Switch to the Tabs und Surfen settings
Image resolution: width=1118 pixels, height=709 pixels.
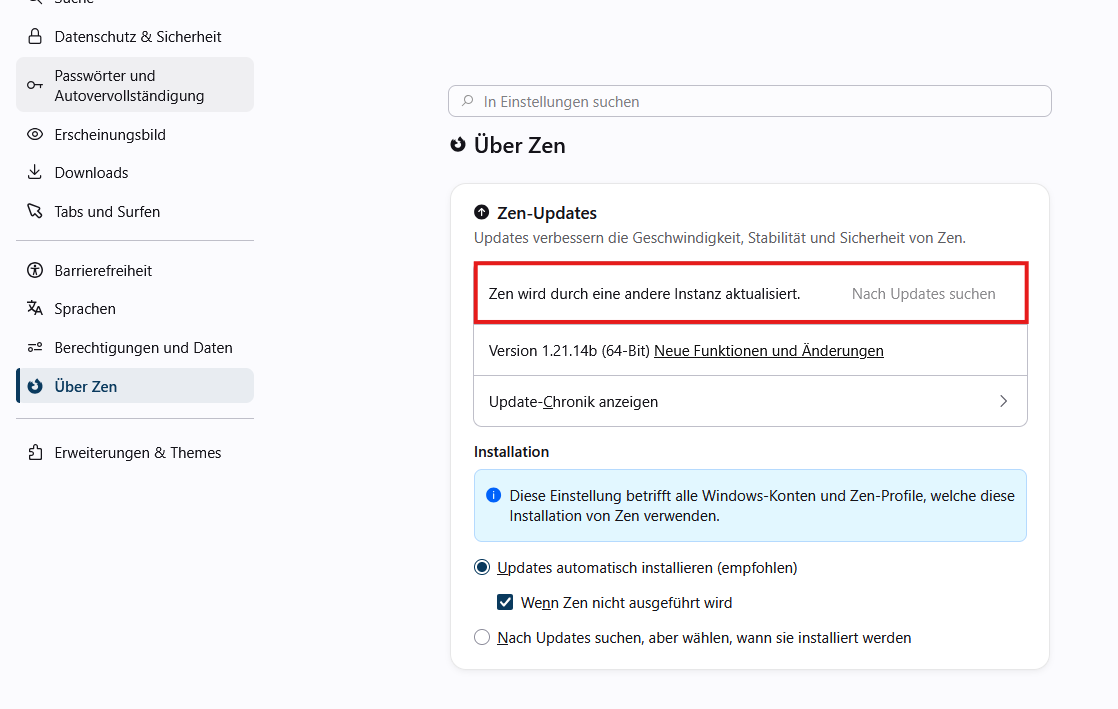tap(135, 211)
